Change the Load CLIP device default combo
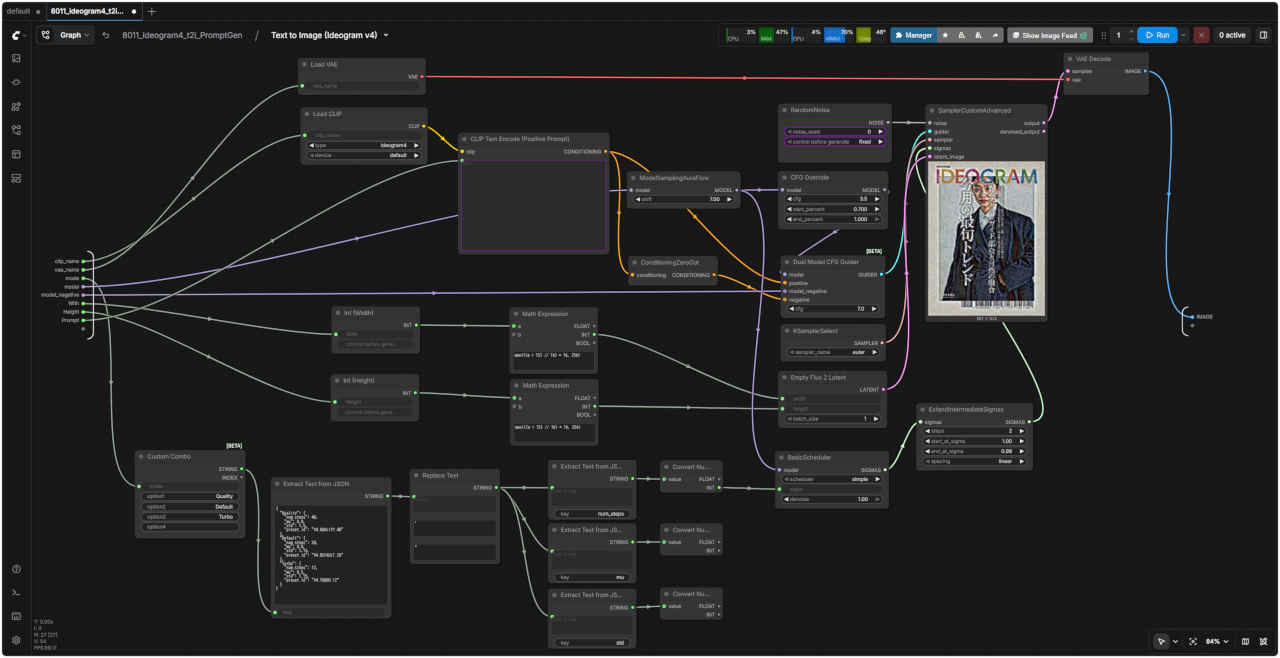 (364, 155)
